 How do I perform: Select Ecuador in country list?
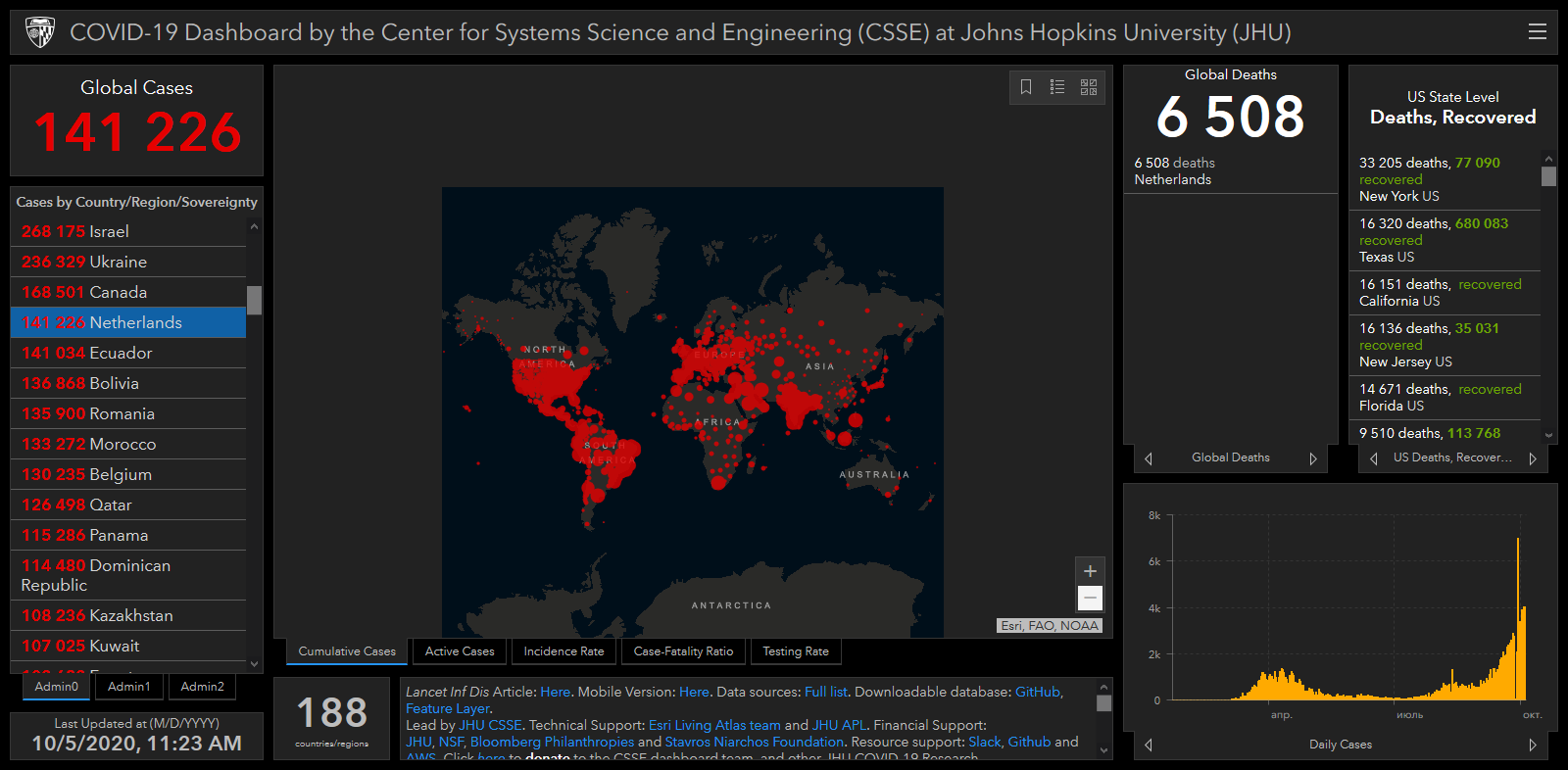[128, 353]
